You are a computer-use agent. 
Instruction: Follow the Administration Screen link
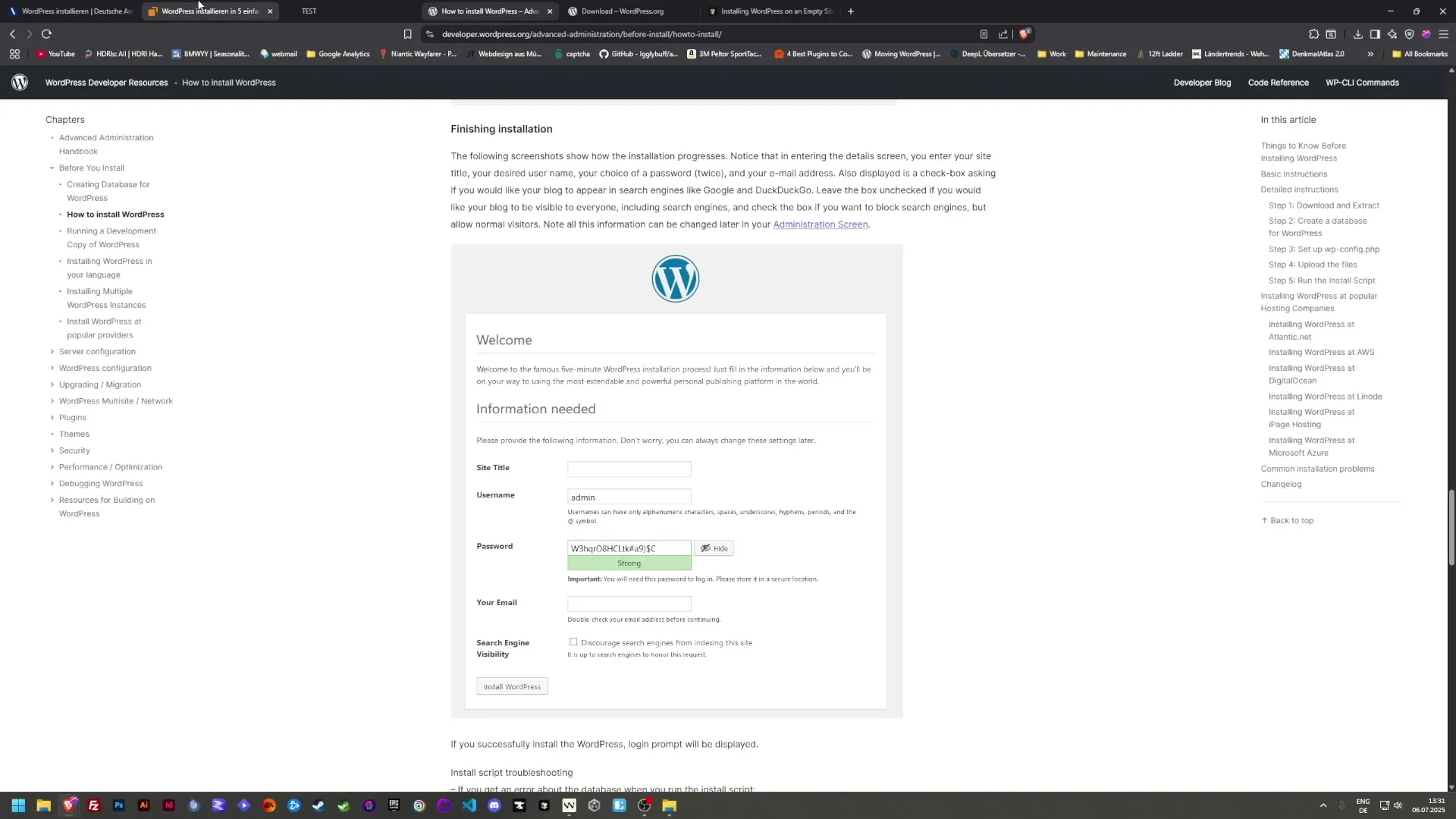coord(821,224)
